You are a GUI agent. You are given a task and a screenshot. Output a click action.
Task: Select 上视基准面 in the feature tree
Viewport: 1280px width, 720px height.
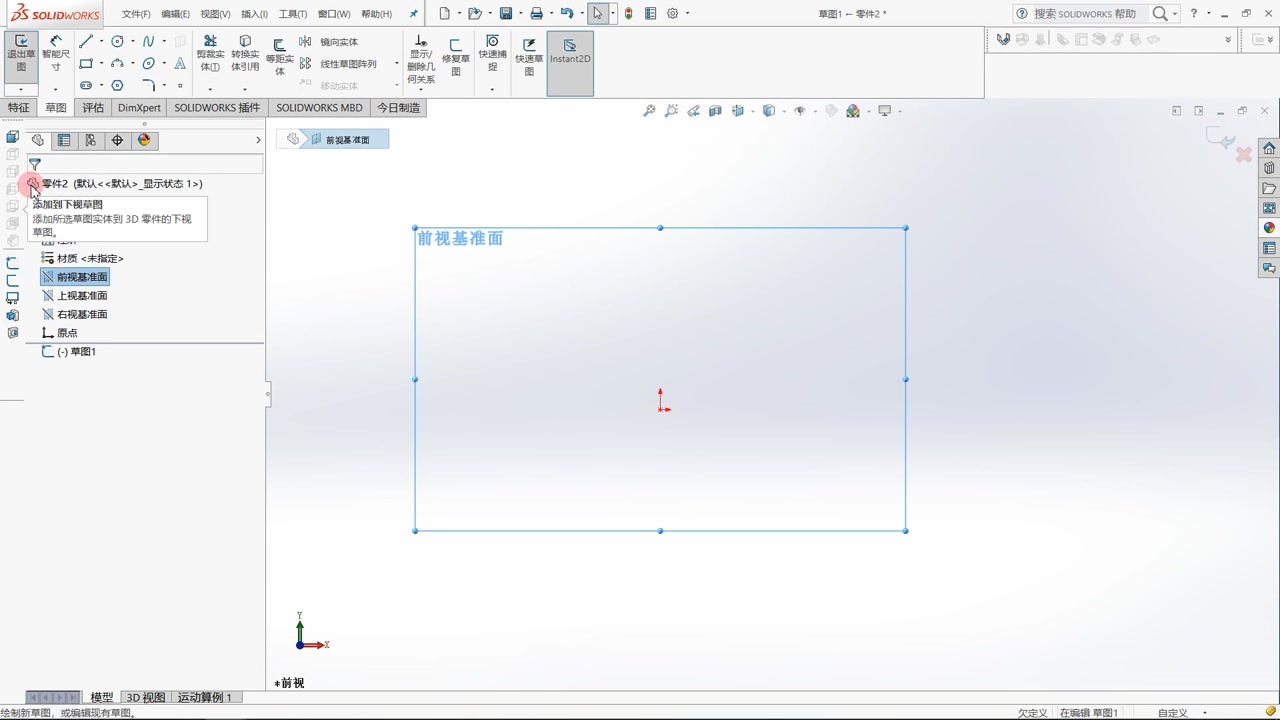click(x=81, y=296)
